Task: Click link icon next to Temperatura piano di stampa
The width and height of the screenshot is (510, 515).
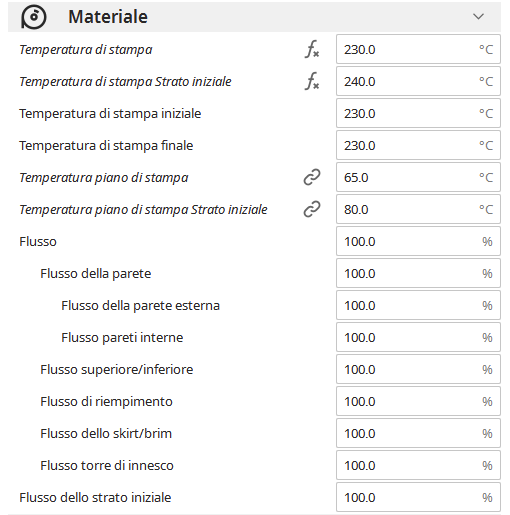Action: tap(312, 177)
